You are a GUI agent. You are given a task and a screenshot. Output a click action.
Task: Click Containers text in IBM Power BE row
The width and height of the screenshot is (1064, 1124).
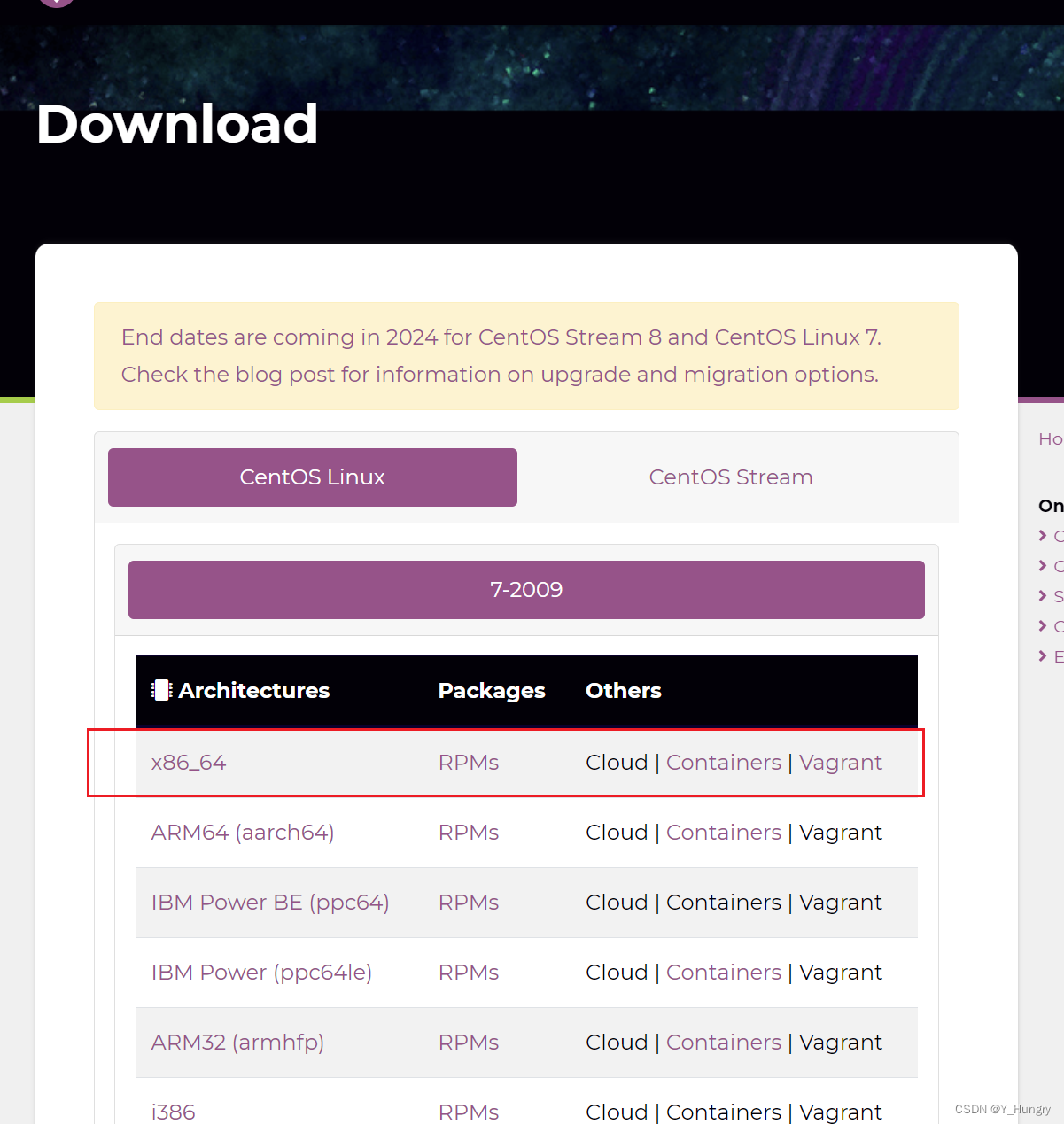724,903
